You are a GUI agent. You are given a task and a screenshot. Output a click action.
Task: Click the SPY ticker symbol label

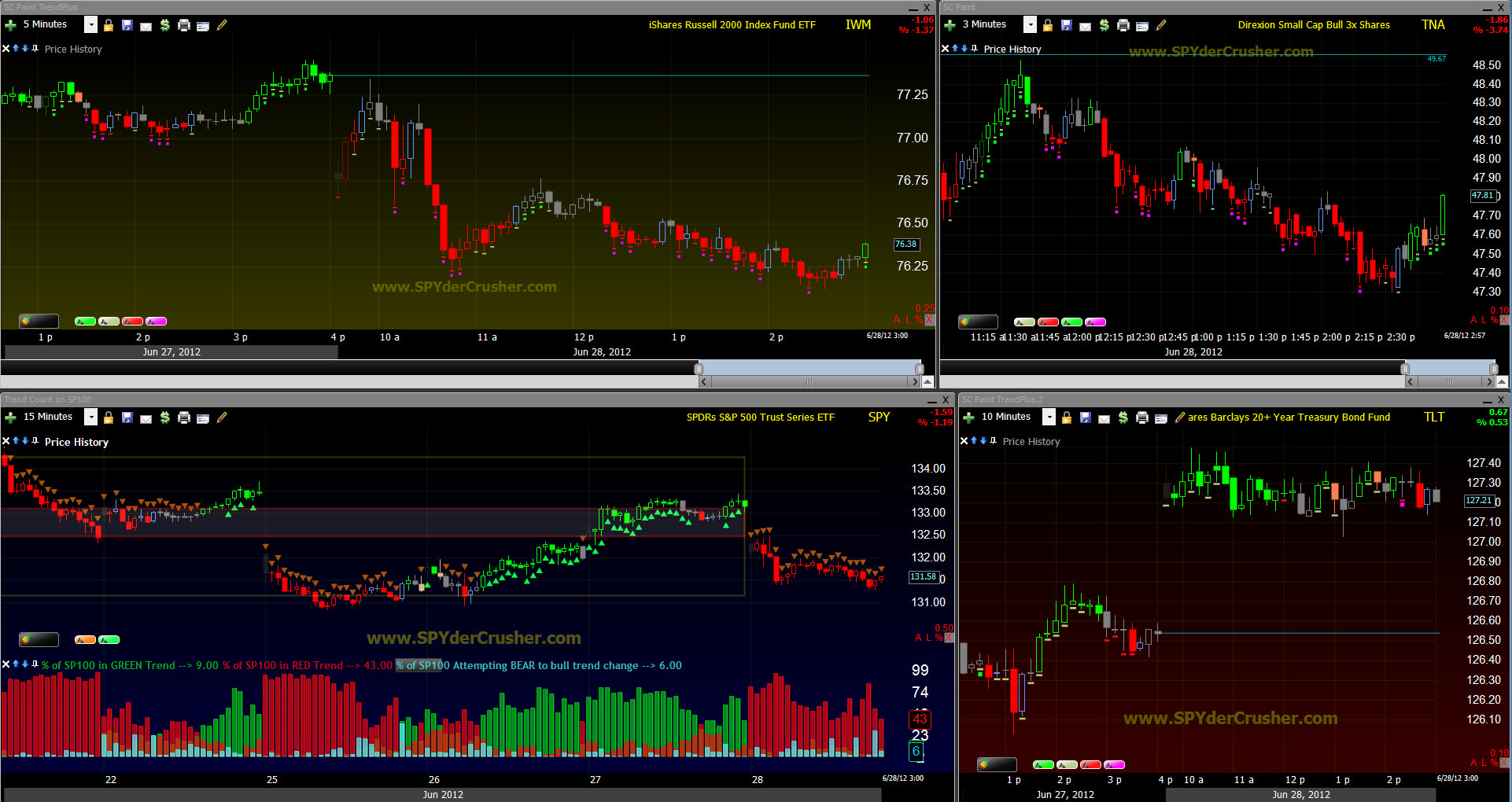pyautogui.click(x=880, y=418)
